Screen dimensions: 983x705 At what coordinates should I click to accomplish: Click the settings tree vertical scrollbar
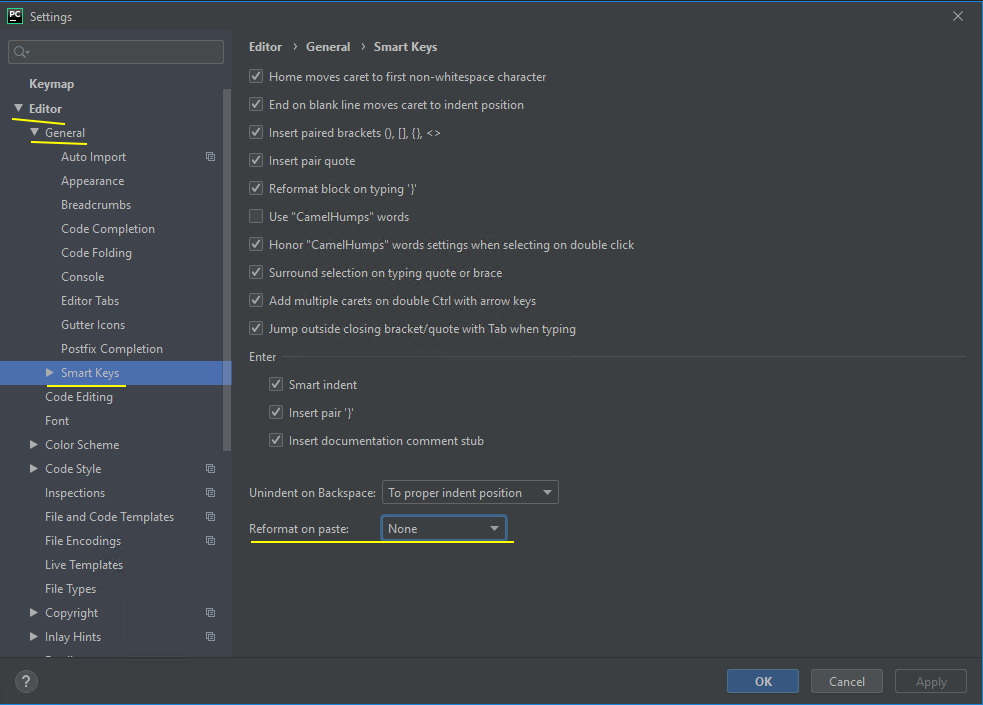(x=227, y=270)
